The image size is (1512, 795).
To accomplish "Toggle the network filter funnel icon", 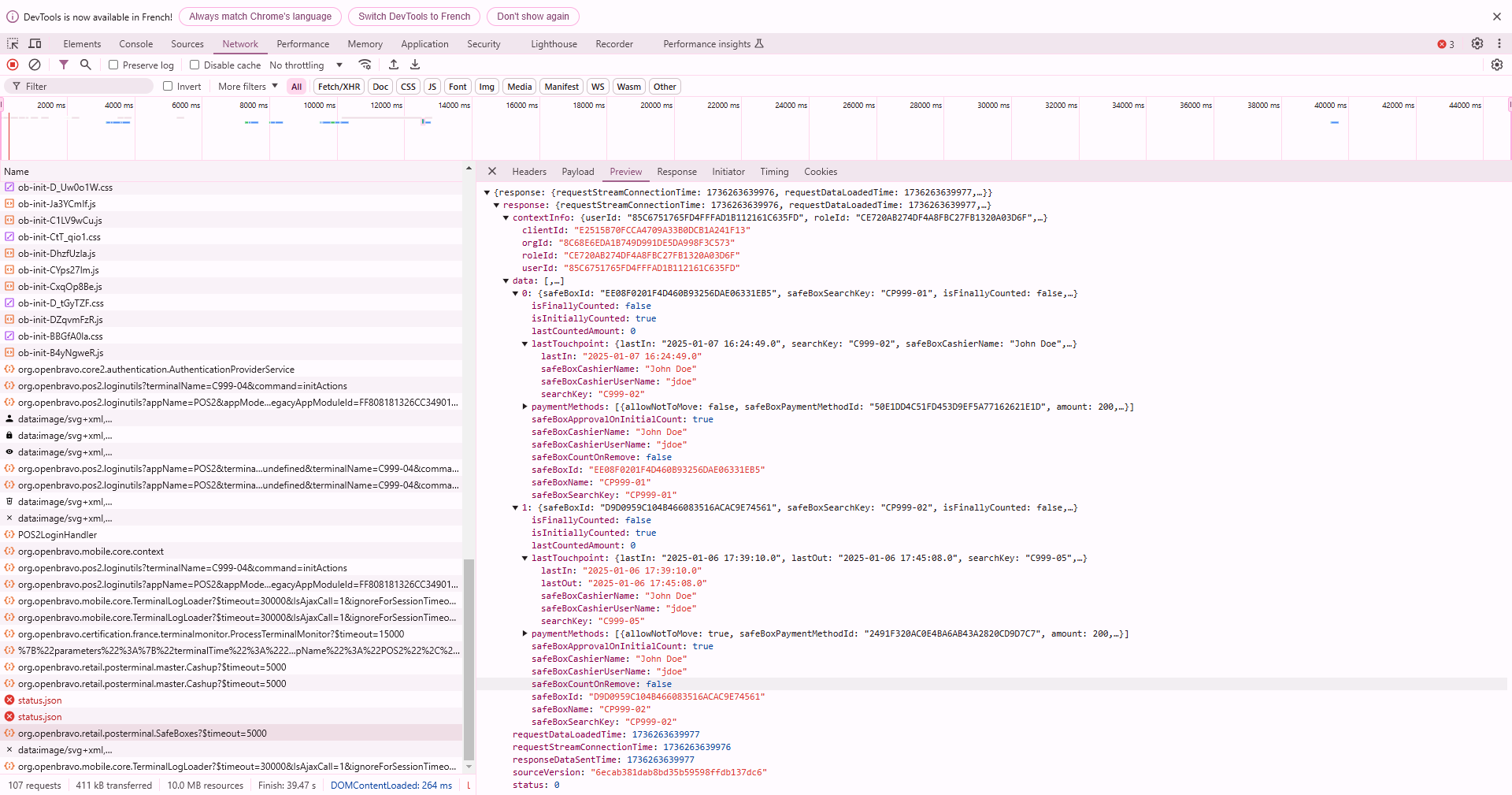I will click(x=64, y=65).
